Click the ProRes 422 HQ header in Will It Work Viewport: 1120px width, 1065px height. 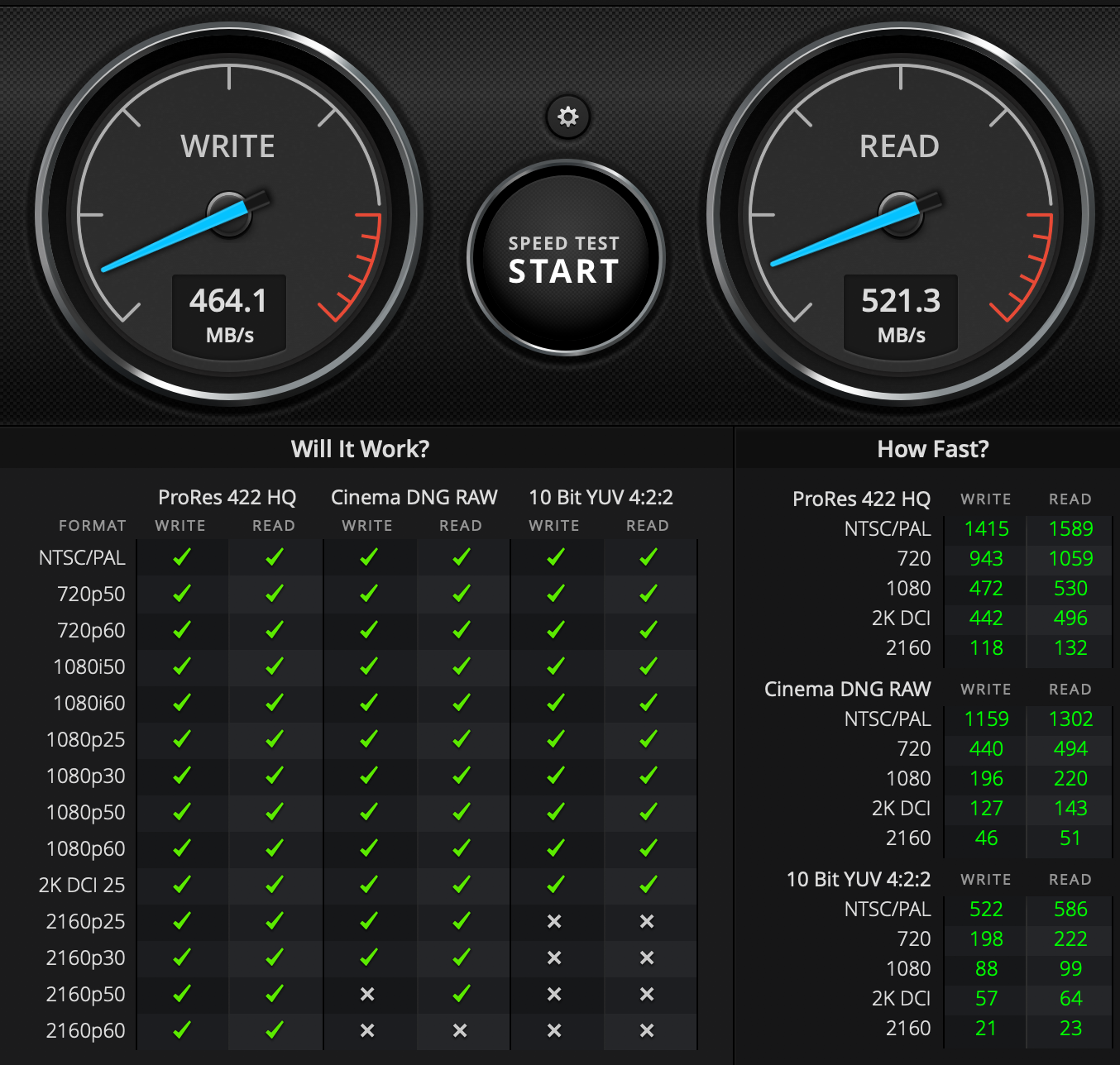click(227, 497)
